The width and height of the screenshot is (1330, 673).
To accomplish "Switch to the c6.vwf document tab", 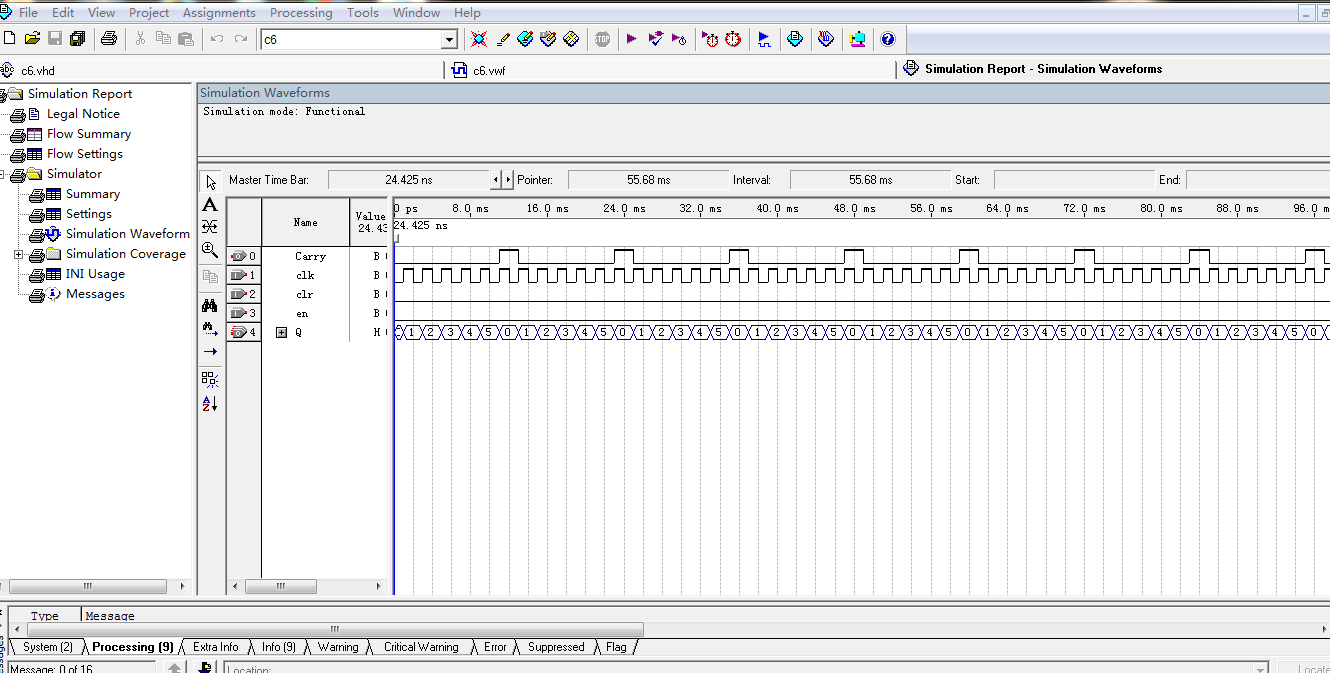I will 489,70.
